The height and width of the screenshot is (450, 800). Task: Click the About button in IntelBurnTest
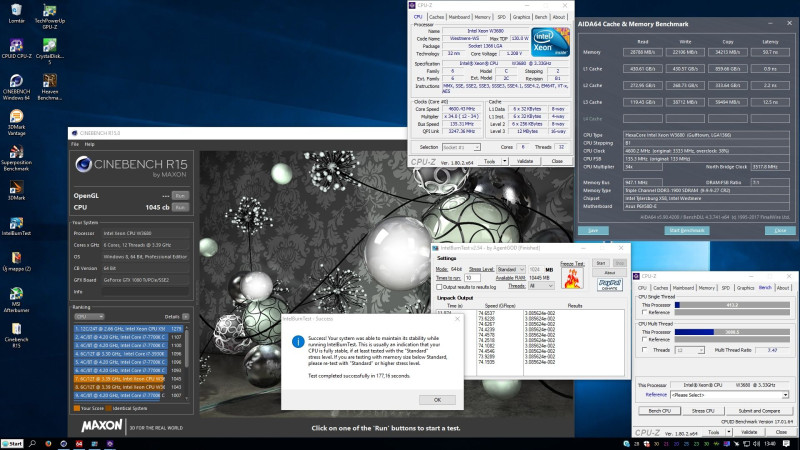point(609,272)
